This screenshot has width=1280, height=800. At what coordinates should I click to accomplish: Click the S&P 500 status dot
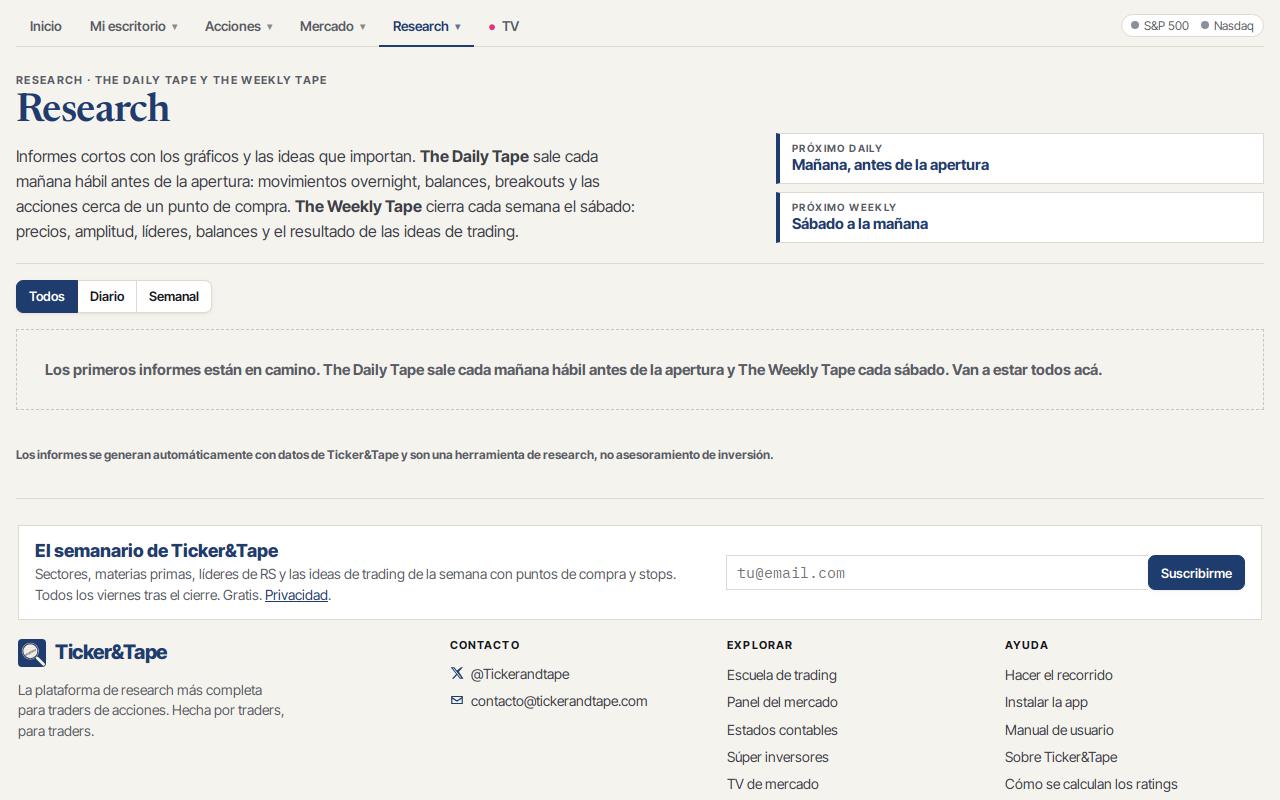tap(1135, 26)
